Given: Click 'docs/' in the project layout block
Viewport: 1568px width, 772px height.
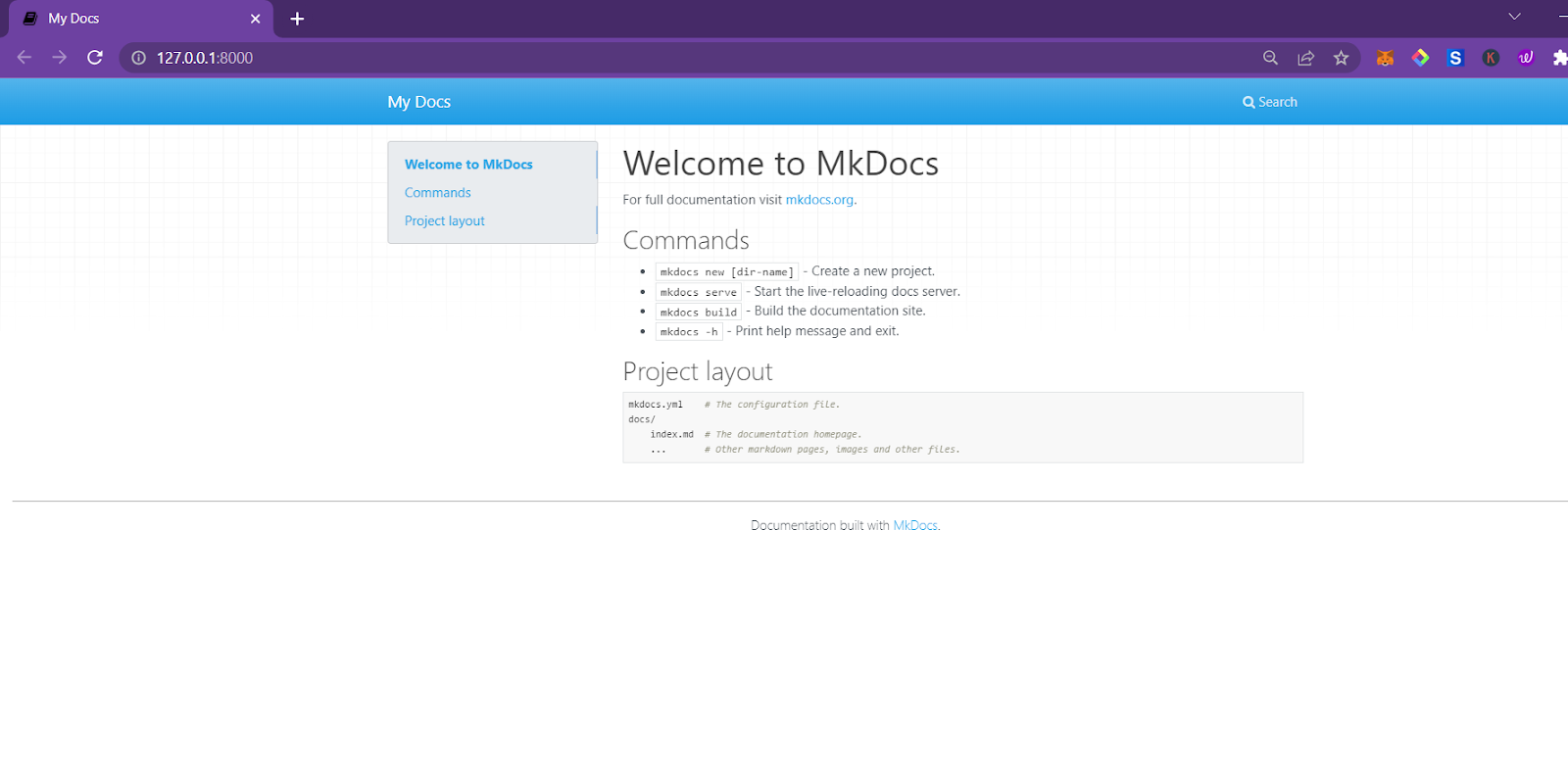Looking at the screenshot, I should (642, 419).
